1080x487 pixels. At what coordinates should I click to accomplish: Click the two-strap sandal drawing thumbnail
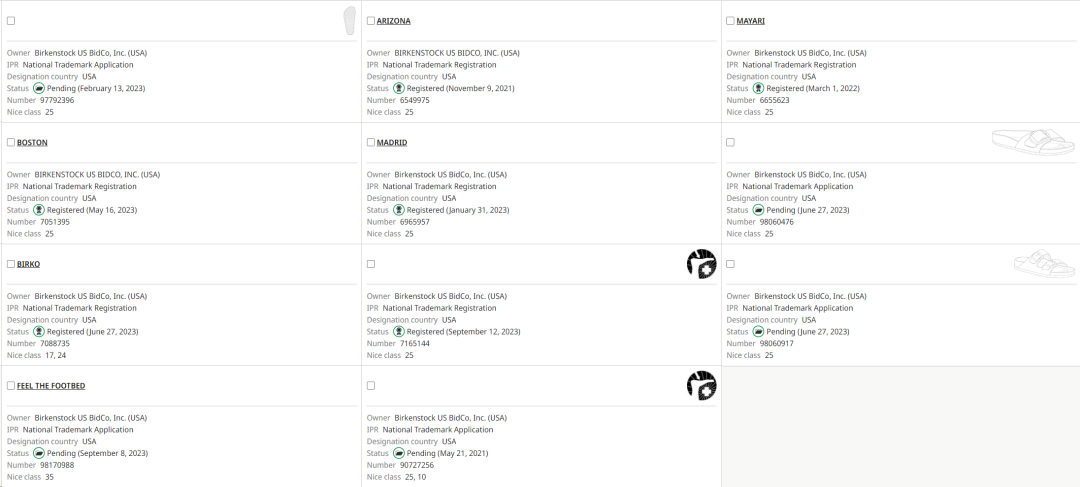click(x=1044, y=264)
